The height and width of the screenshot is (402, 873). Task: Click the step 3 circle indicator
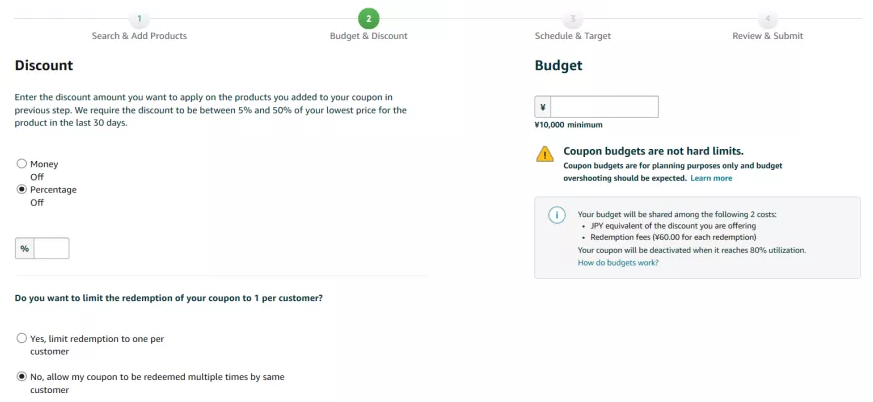[x=572, y=19]
